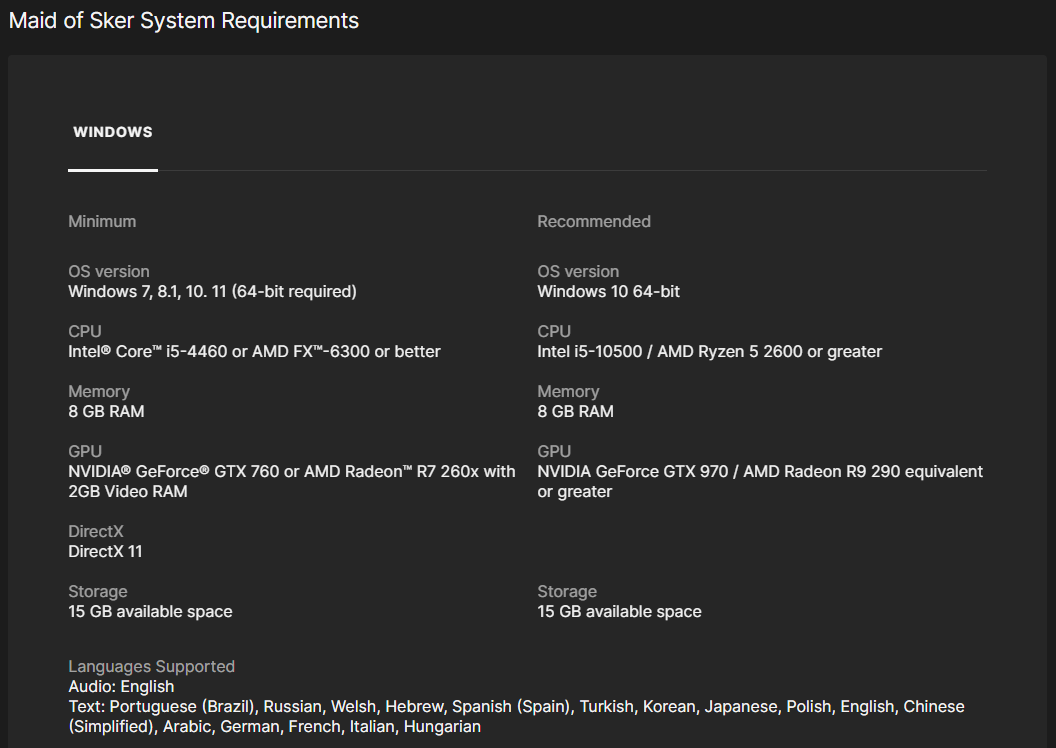Click 'Windows 10 64-bit' text

[609, 292]
